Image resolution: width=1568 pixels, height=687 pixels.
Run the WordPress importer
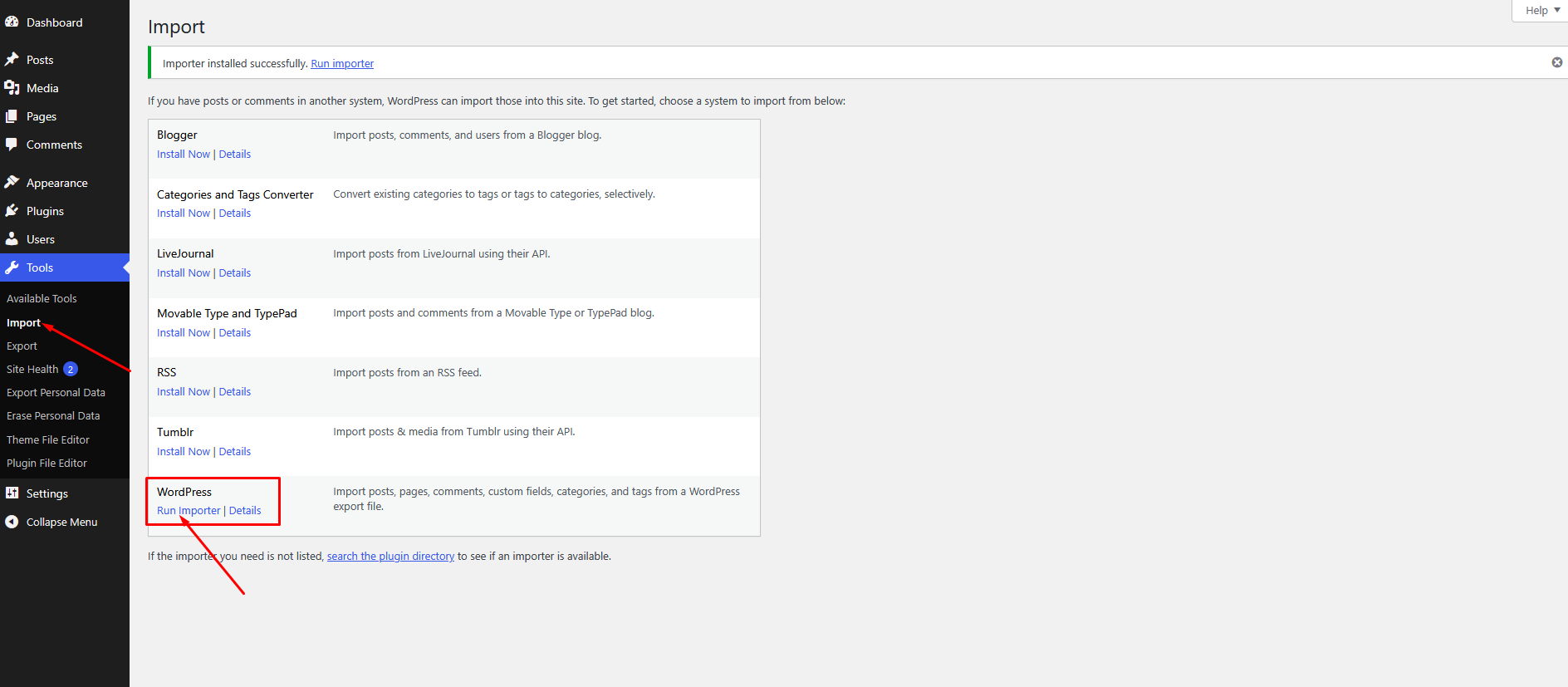[x=189, y=510]
